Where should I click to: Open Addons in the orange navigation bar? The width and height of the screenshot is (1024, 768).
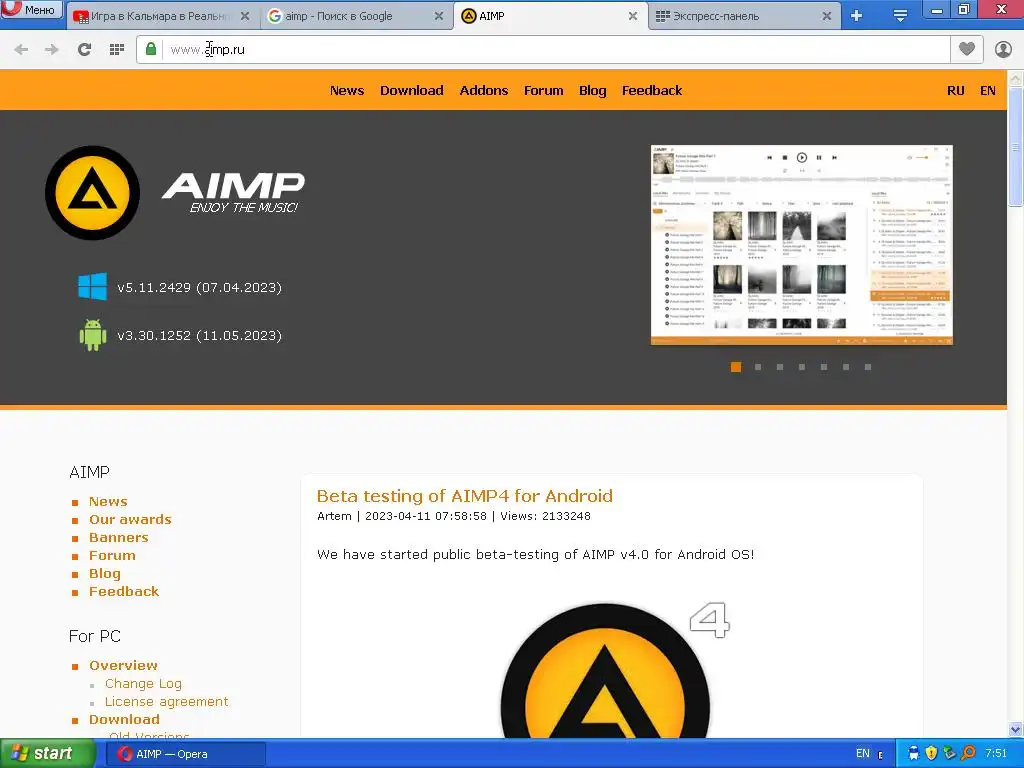click(483, 91)
